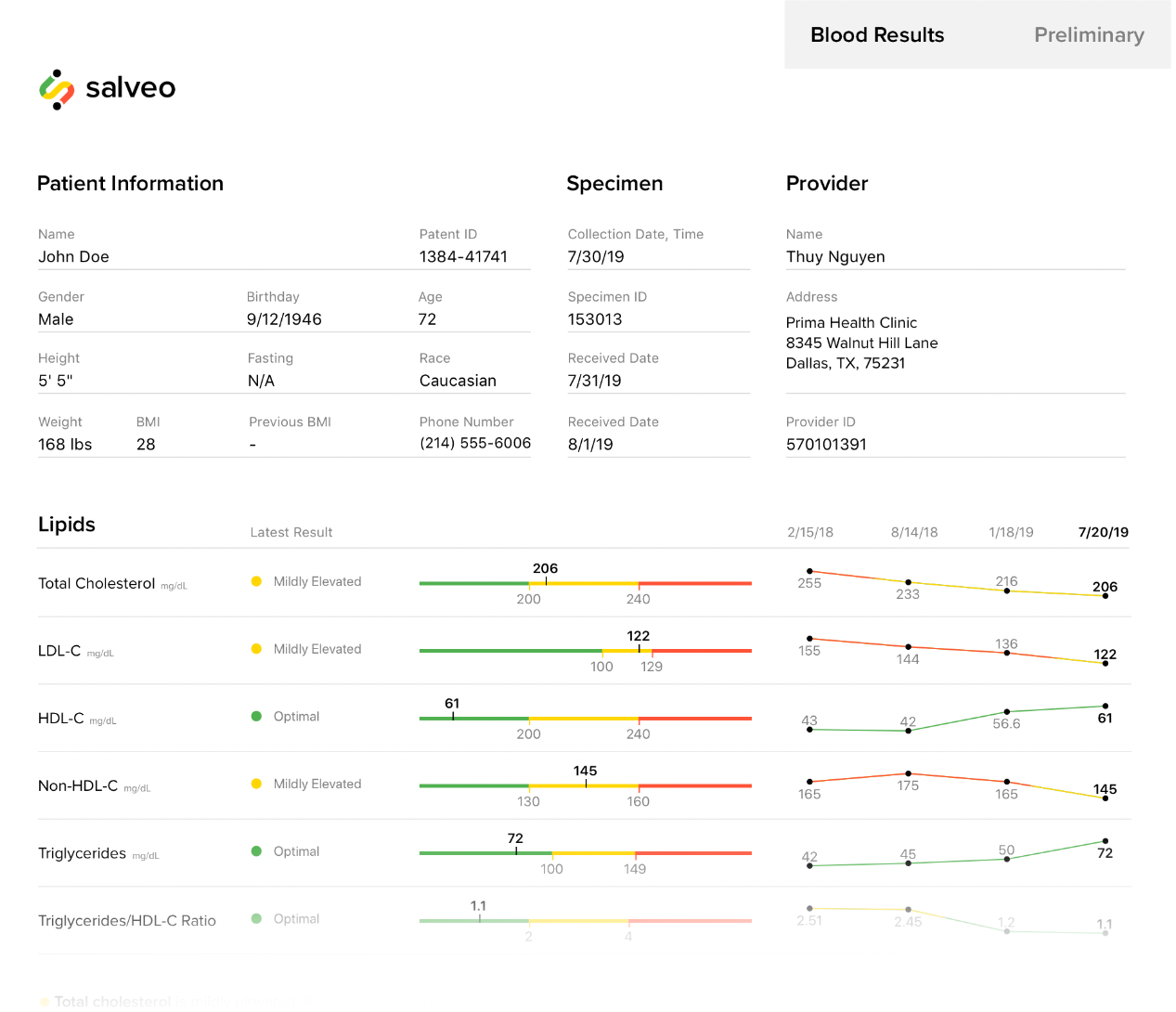Click Non-HDL-C yellow status dot

click(256, 784)
